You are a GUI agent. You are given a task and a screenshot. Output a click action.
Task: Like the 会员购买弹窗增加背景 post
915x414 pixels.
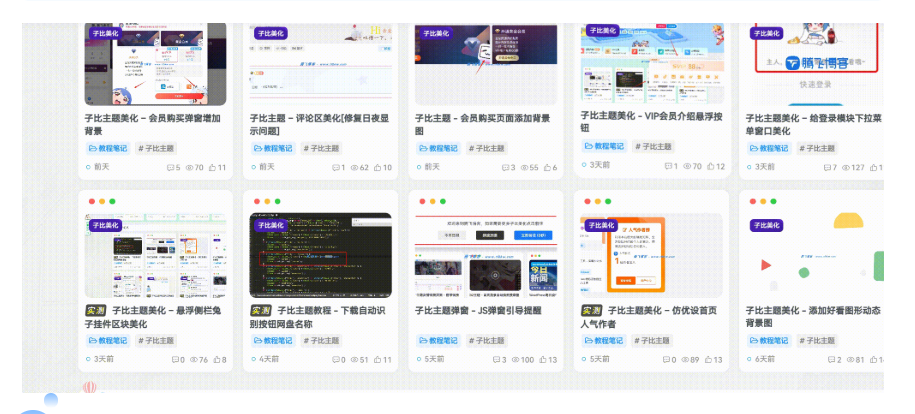pyautogui.click(x=212, y=168)
